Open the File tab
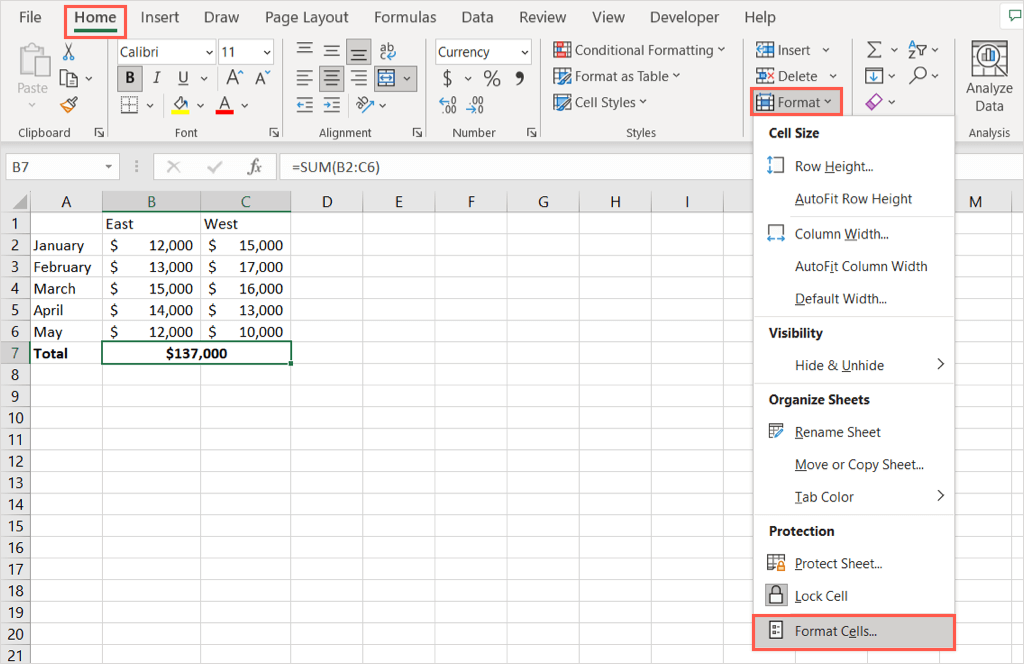This screenshot has width=1024, height=664. [x=30, y=18]
